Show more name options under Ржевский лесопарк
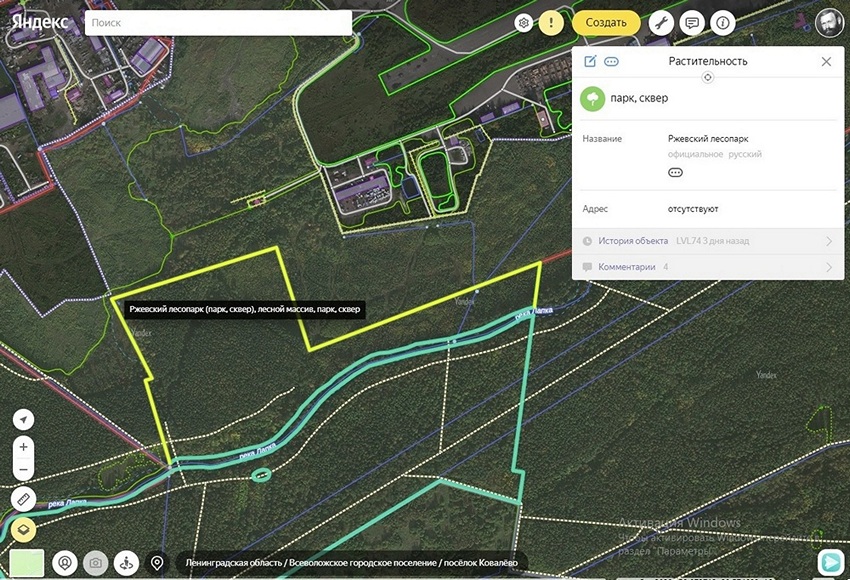 (x=675, y=173)
